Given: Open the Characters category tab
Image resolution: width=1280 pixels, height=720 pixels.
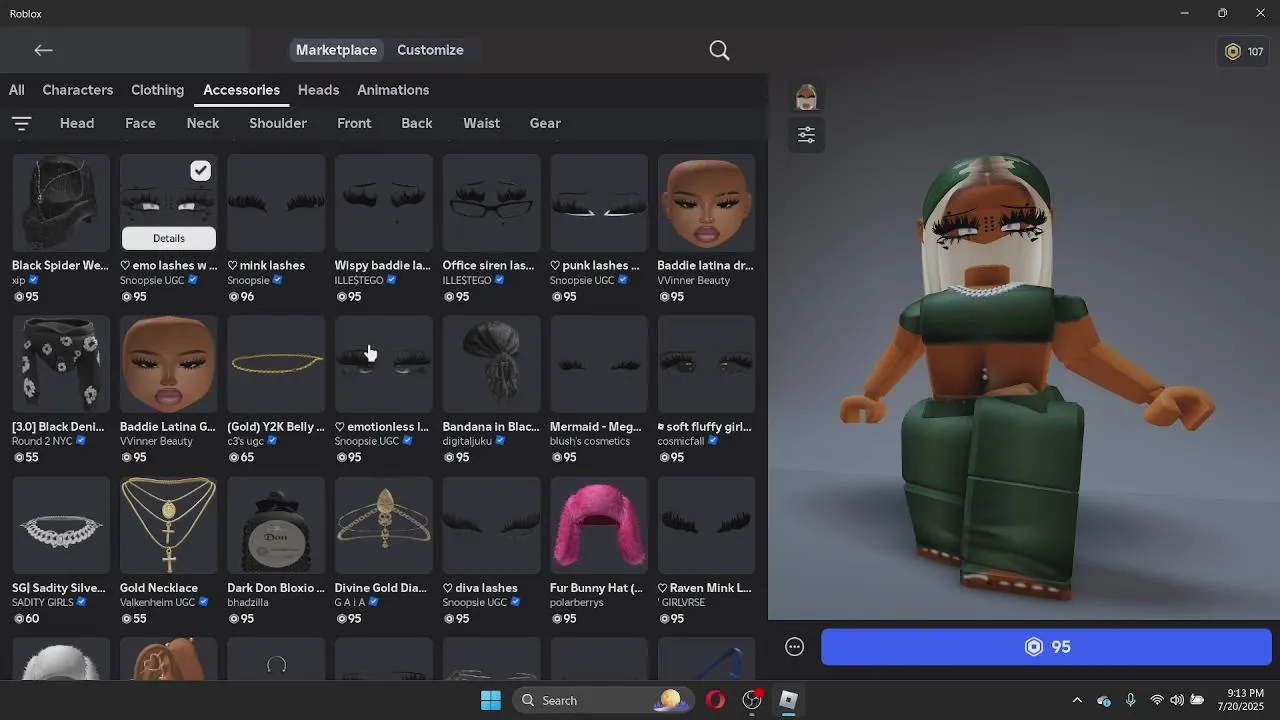Looking at the screenshot, I should tap(78, 90).
